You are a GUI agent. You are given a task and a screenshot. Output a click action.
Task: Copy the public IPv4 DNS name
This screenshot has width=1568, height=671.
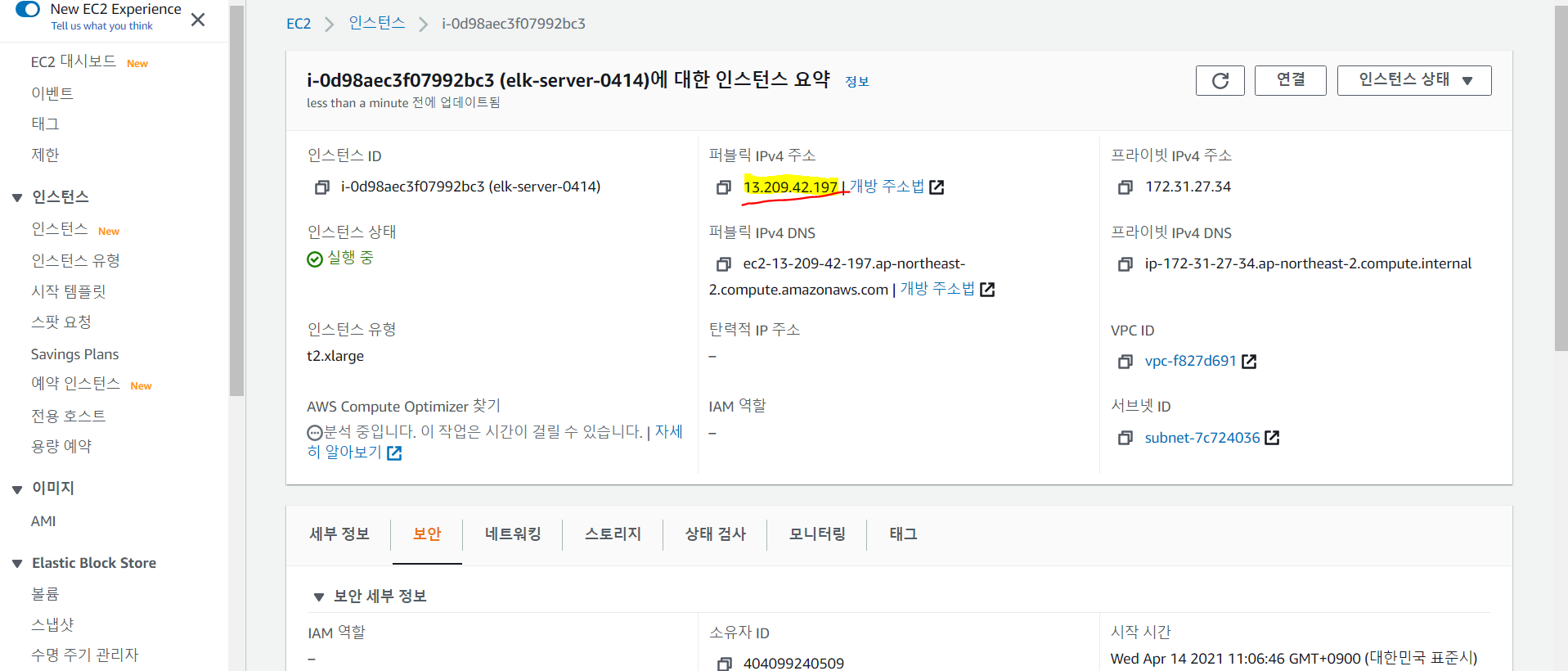723,264
